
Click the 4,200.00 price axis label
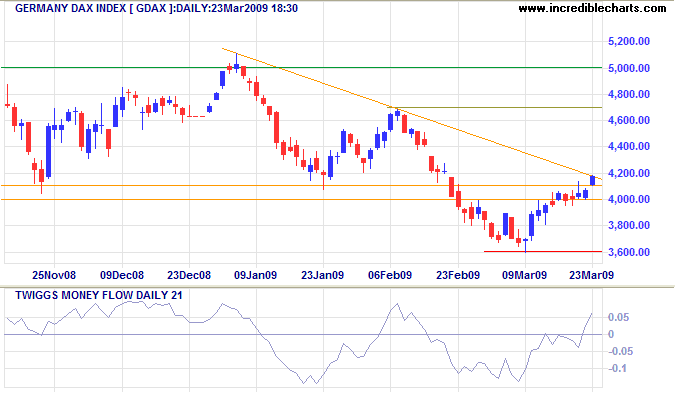(x=629, y=173)
